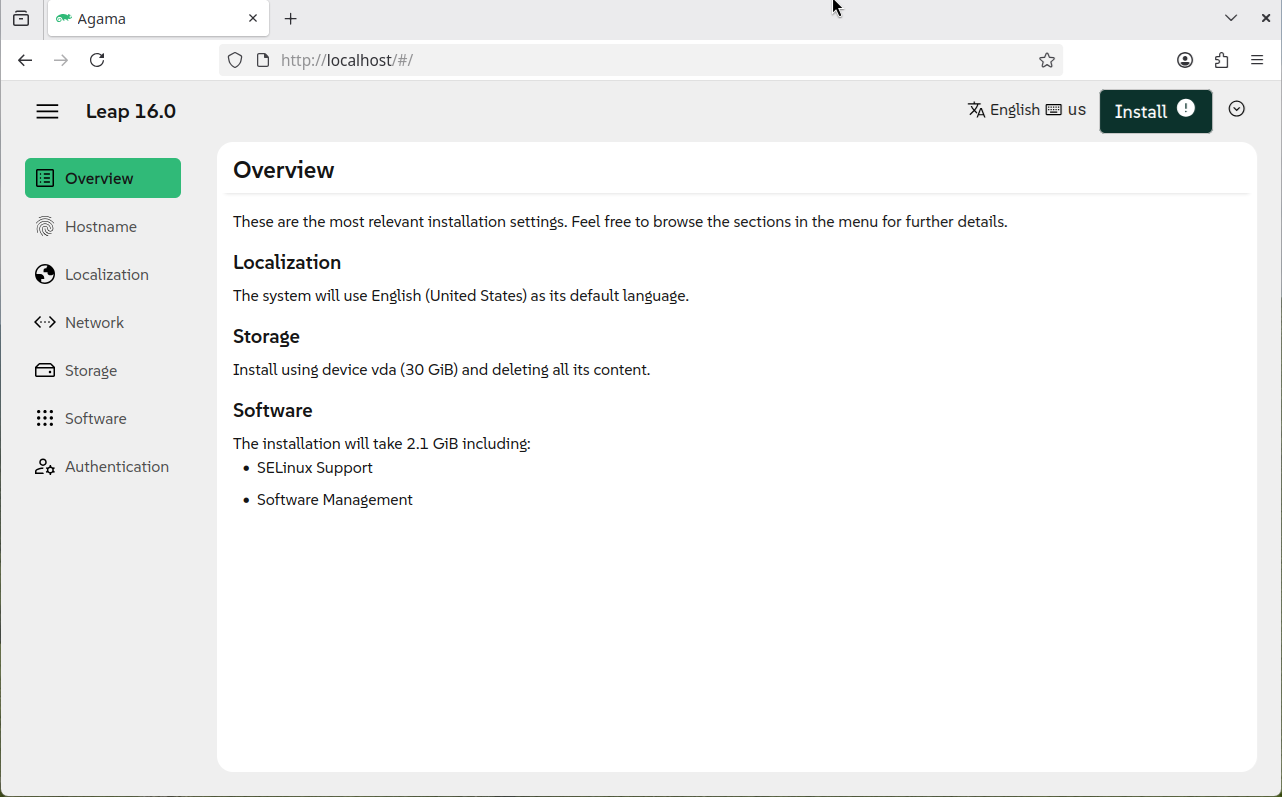The image size is (1282, 797).
Task: Open a new browser tab
Action: click(290, 19)
